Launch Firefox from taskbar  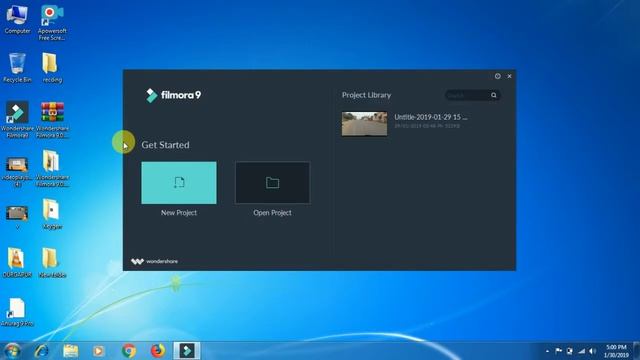tap(158, 351)
